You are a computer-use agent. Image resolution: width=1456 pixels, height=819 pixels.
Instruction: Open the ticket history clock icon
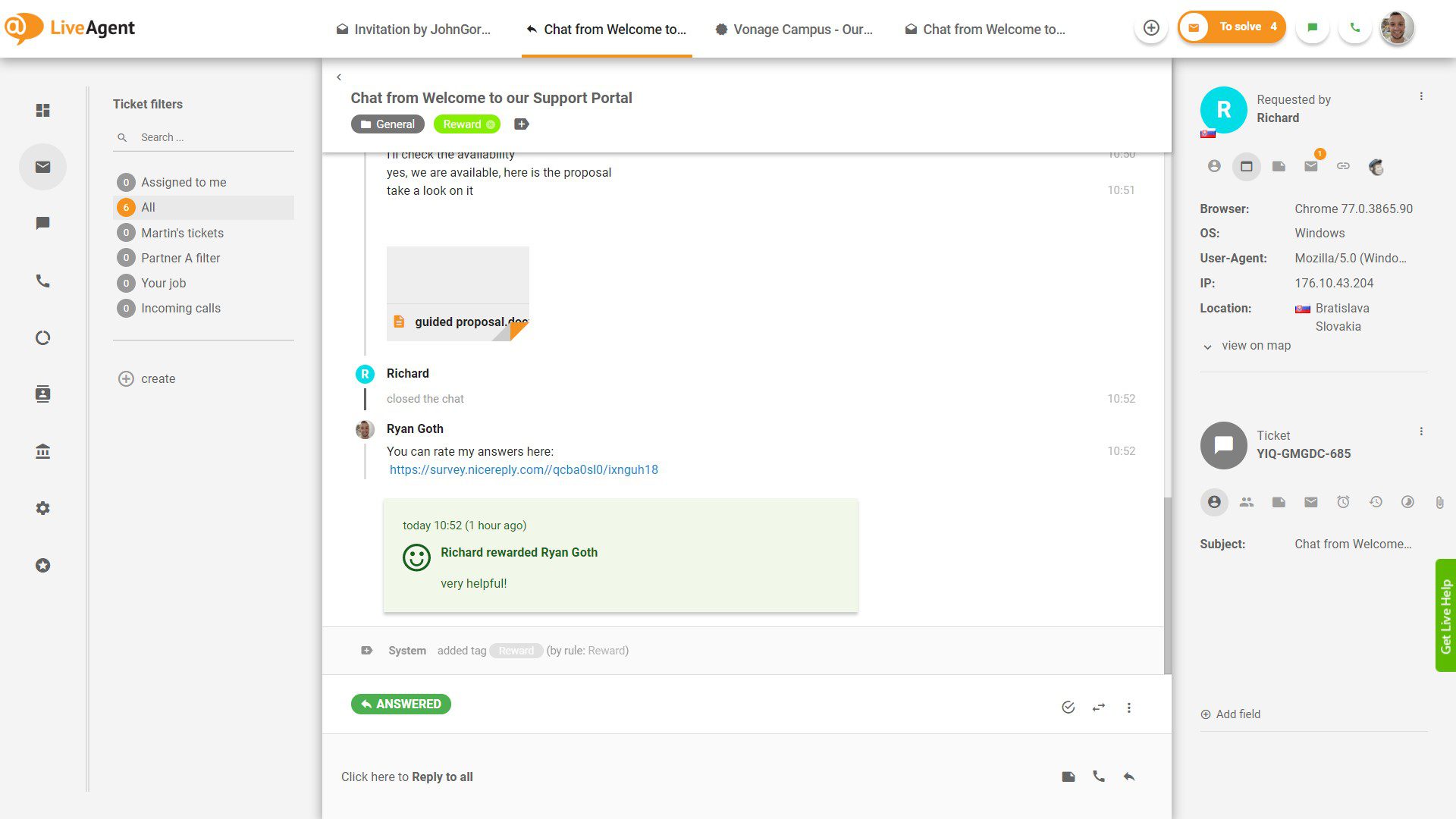click(1376, 502)
